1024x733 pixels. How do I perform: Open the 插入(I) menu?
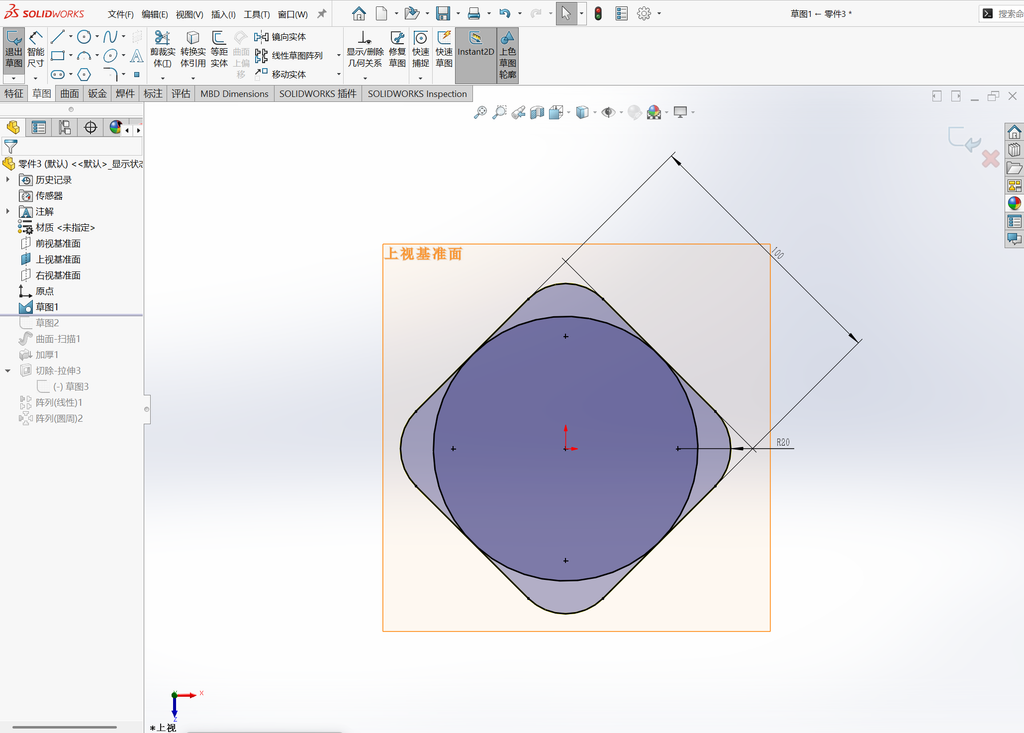click(x=223, y=14)
